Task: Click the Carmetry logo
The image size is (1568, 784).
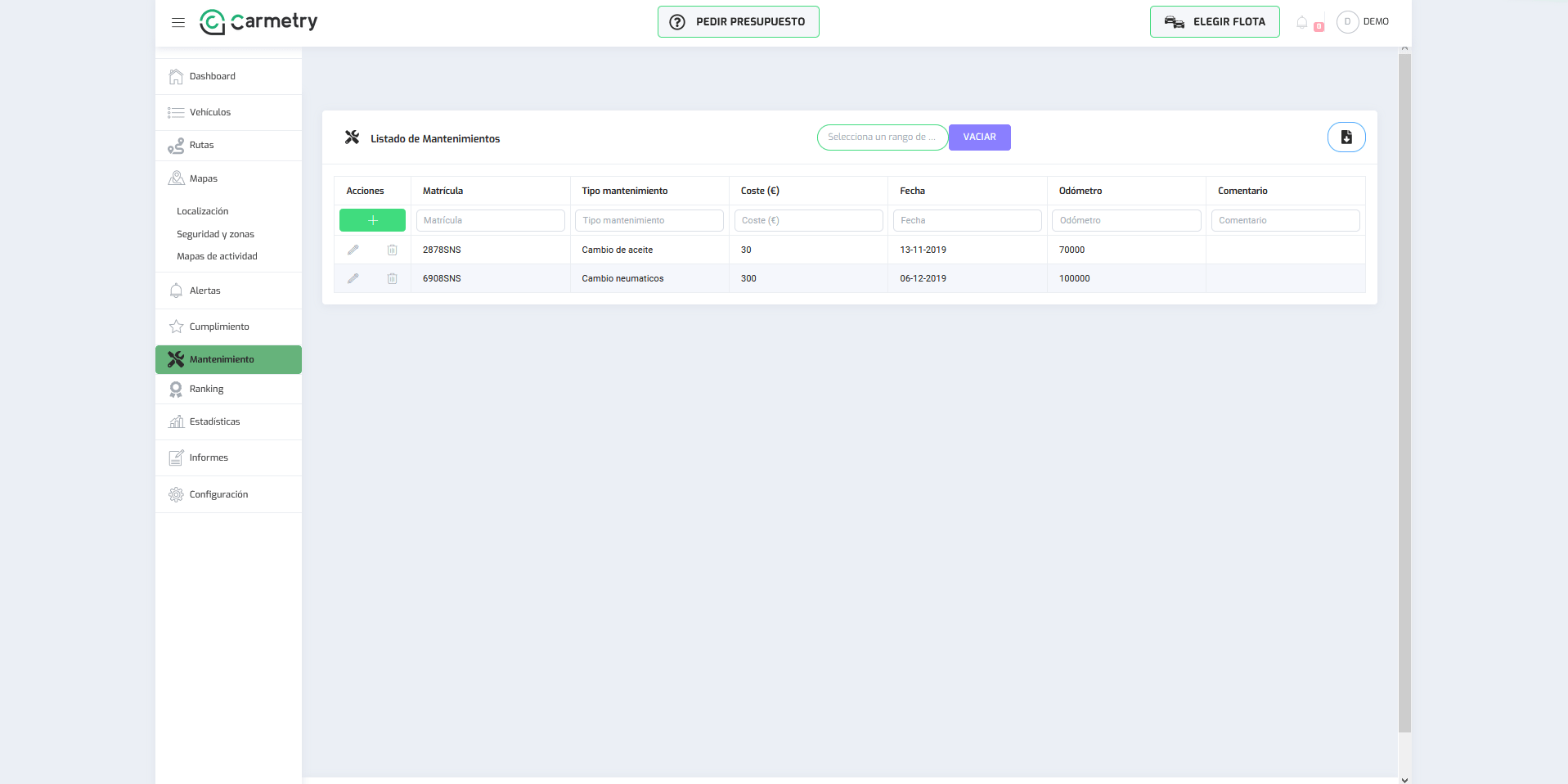Action: coord(258,22)
